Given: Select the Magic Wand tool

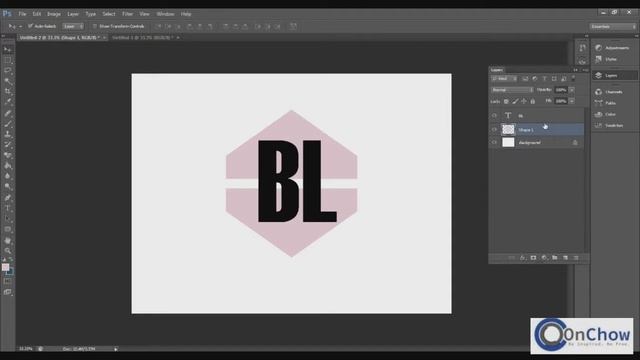Looking at the screenshot, I should click(x=8, y=81).
